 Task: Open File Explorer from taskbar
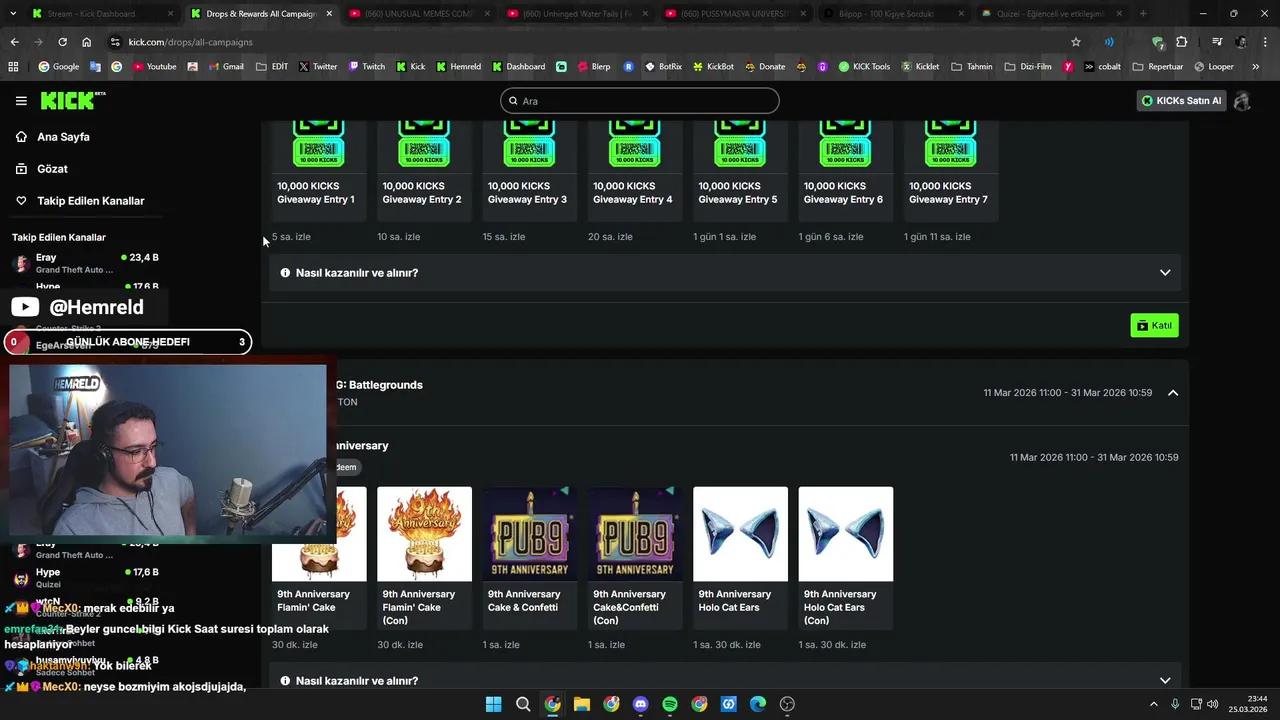coord(582,704)
